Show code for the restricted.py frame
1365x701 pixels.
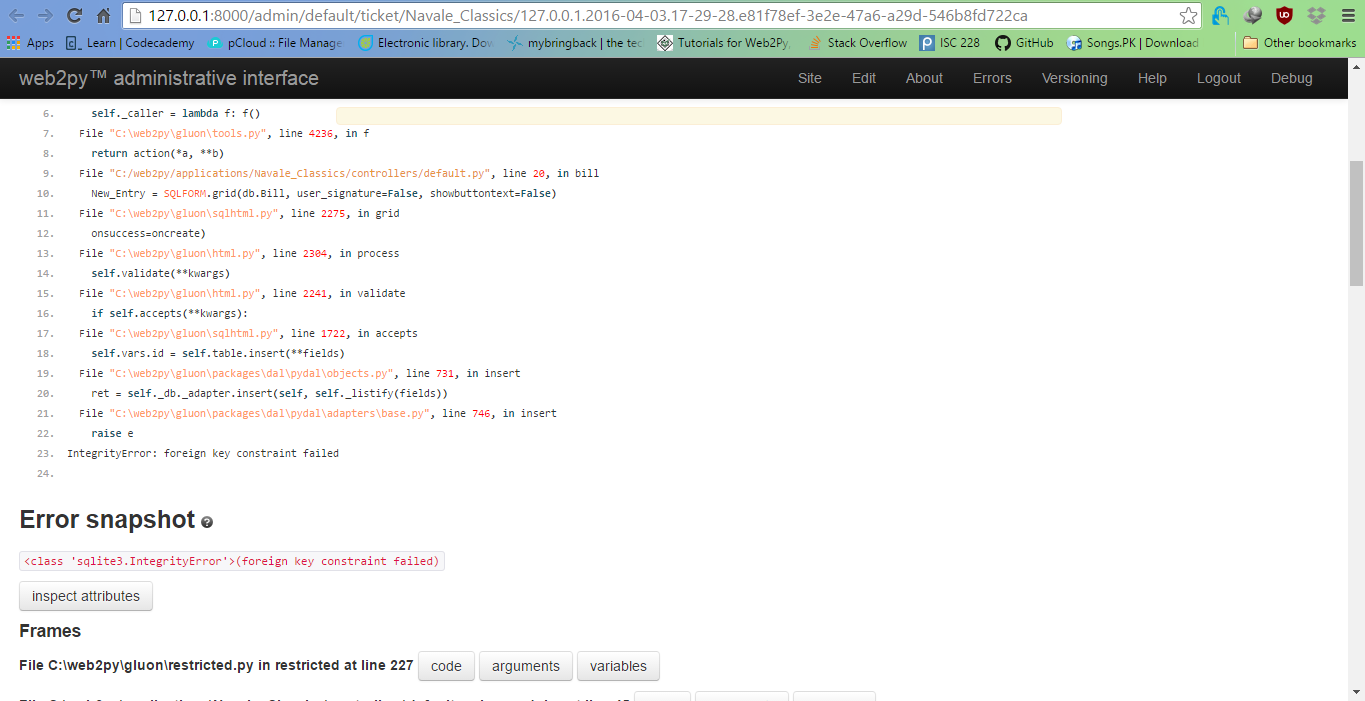tap(446, 666)
